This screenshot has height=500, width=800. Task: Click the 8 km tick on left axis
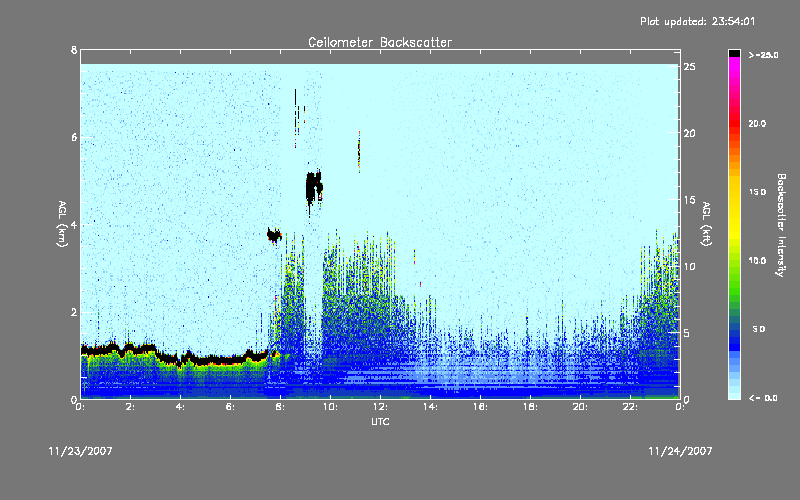pos(74,50)
